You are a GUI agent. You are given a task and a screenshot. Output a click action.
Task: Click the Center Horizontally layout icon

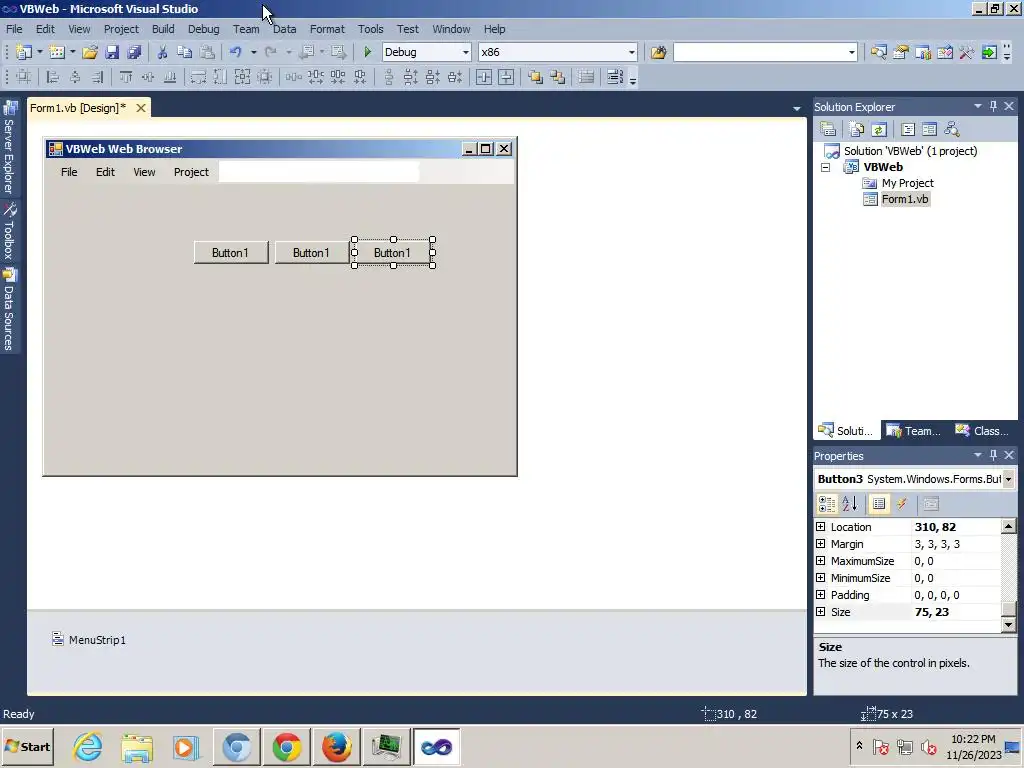(x=484, y=77)
